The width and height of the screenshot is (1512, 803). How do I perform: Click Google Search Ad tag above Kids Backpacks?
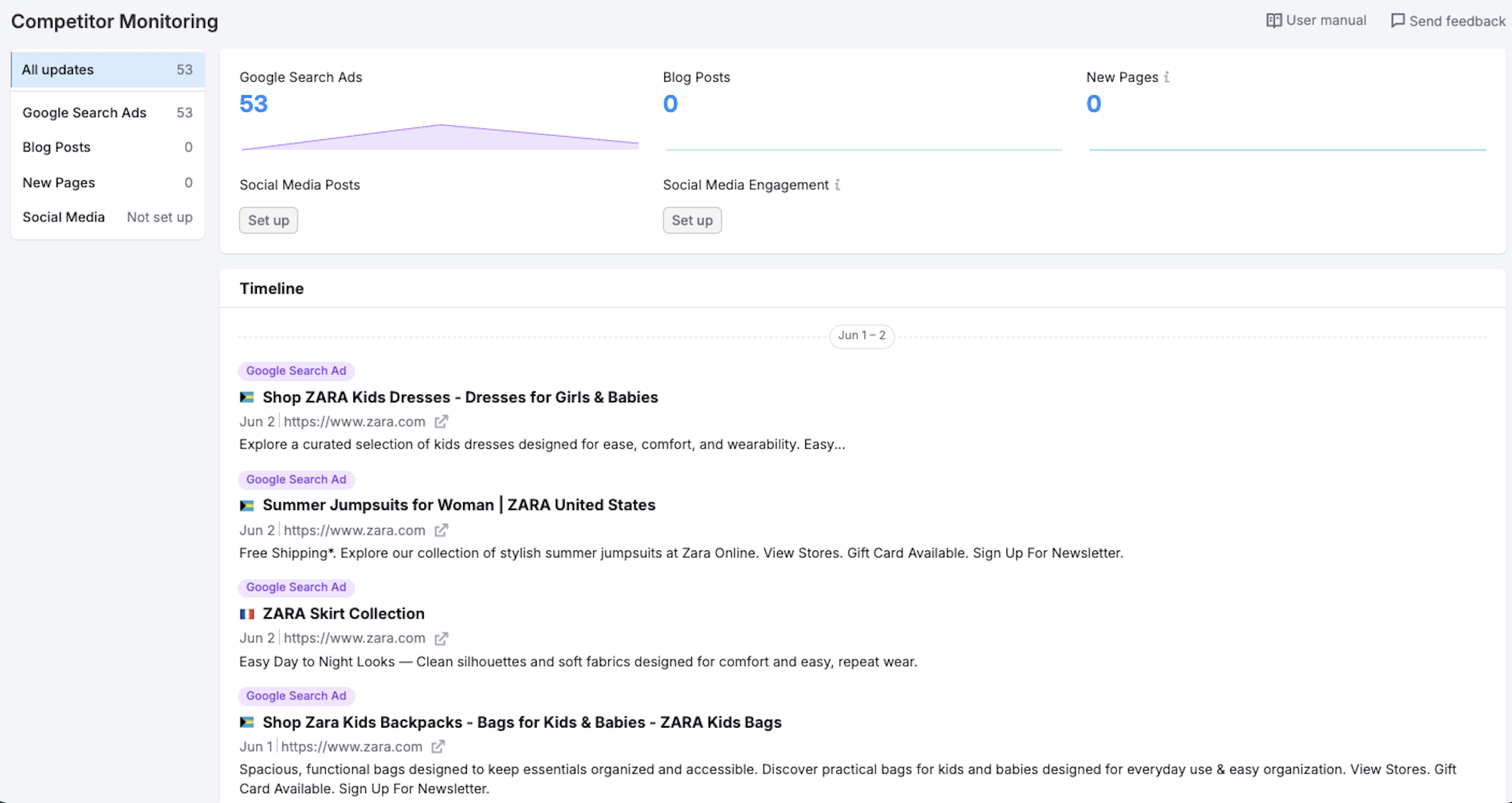click(x=296, y=696)
